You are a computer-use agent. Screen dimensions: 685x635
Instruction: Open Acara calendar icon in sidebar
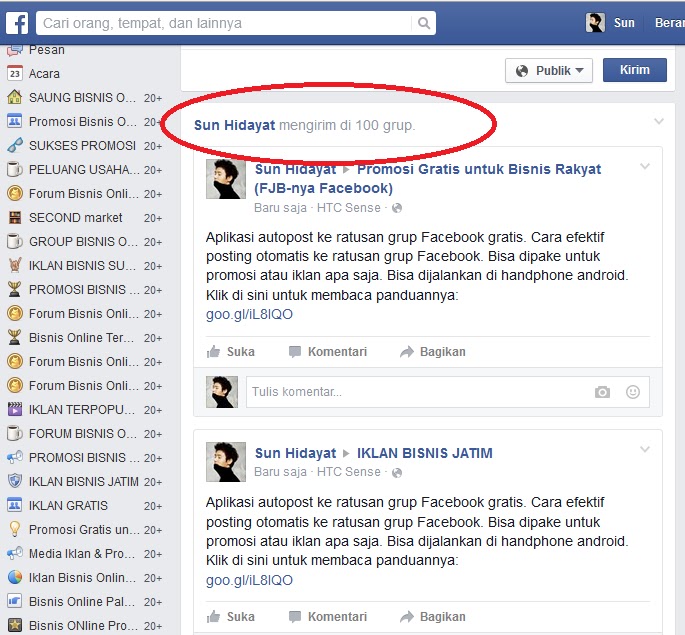tap(14, 73)
